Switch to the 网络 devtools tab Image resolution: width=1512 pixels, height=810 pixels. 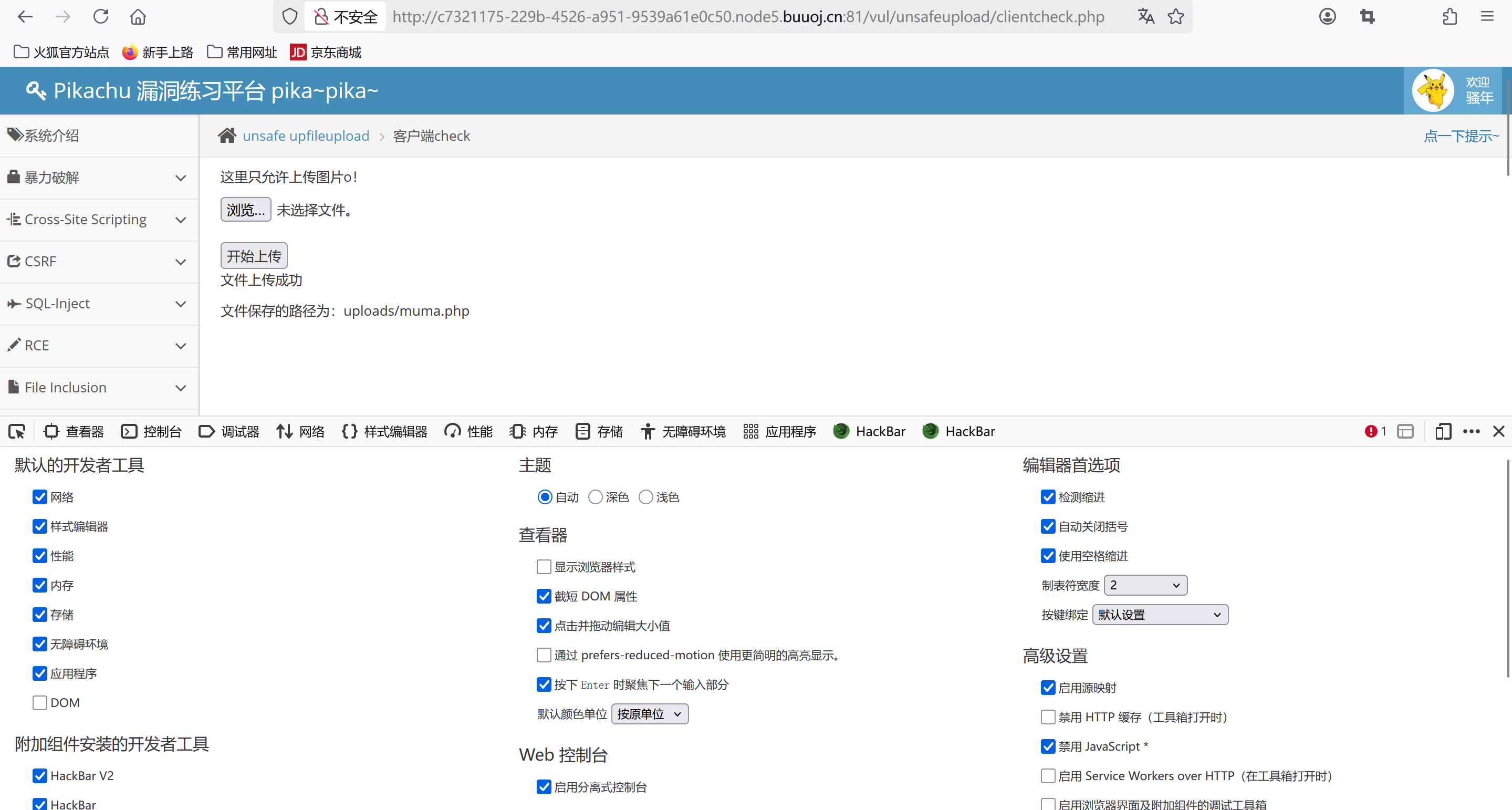300,431
